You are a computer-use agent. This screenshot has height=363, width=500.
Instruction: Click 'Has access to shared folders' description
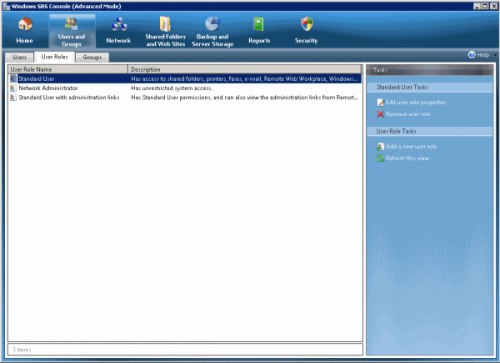245,79
